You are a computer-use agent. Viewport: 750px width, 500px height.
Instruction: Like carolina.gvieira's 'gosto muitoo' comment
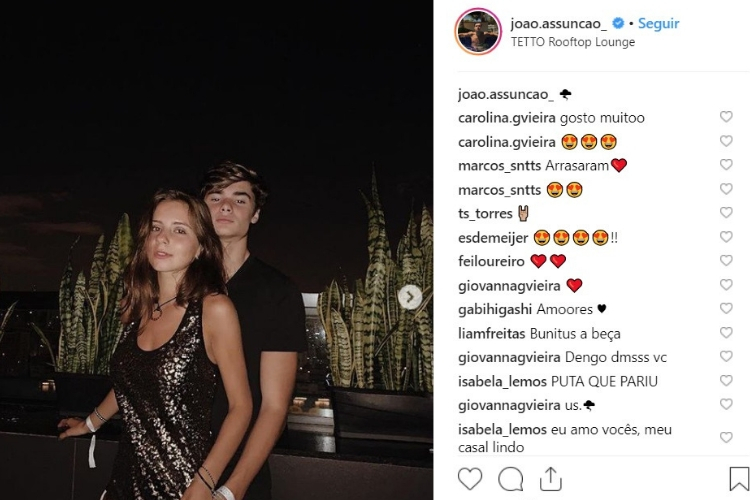(726, 117)
